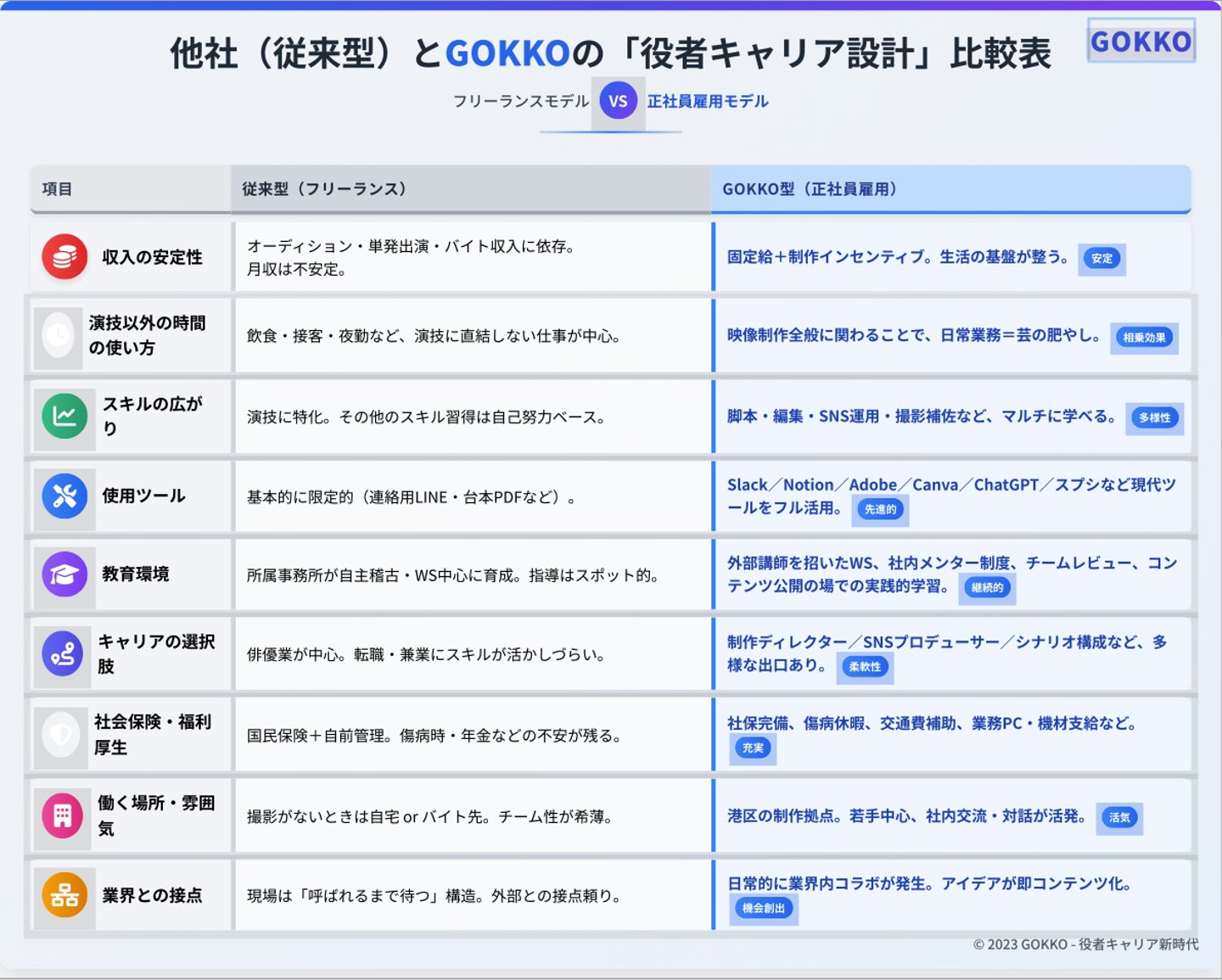This screenshot has height=980, width=1222.
Task: Click the purple VS circle badge
Action: [x=618, y=101]
